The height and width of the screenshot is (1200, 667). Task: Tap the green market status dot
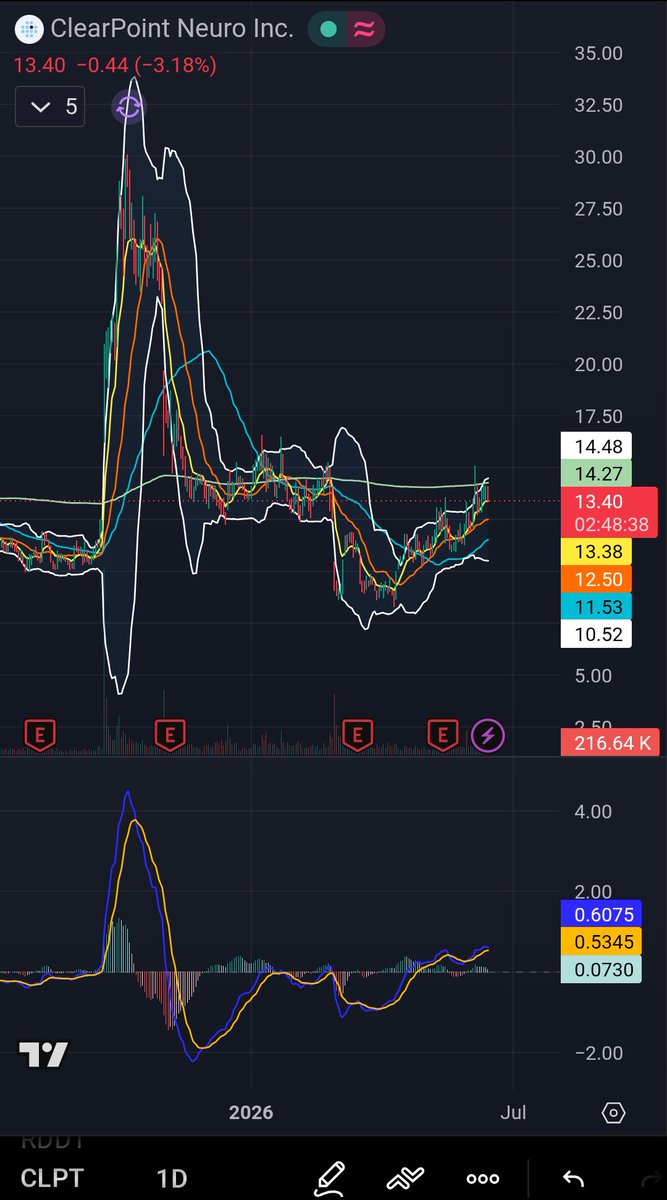tap(328, 30)
